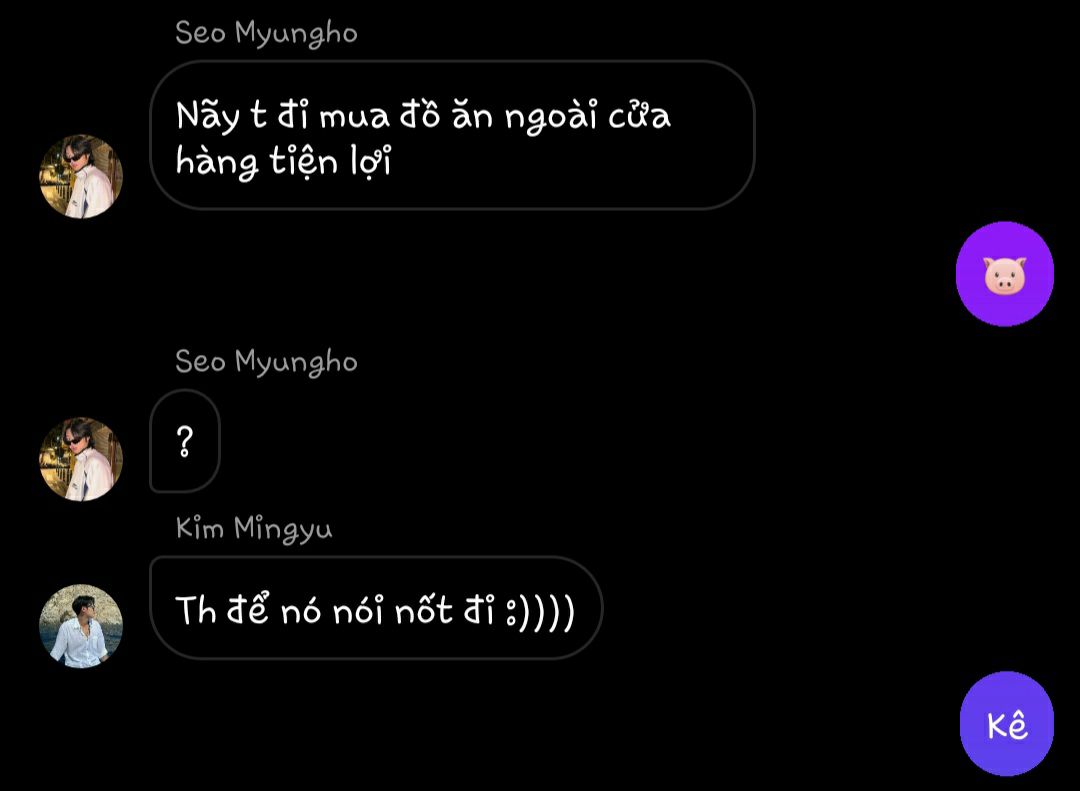Screen dimensions: 1080x791
Task: Select the "Th để nó nói nốt đi" message
Action: point(376,608)
